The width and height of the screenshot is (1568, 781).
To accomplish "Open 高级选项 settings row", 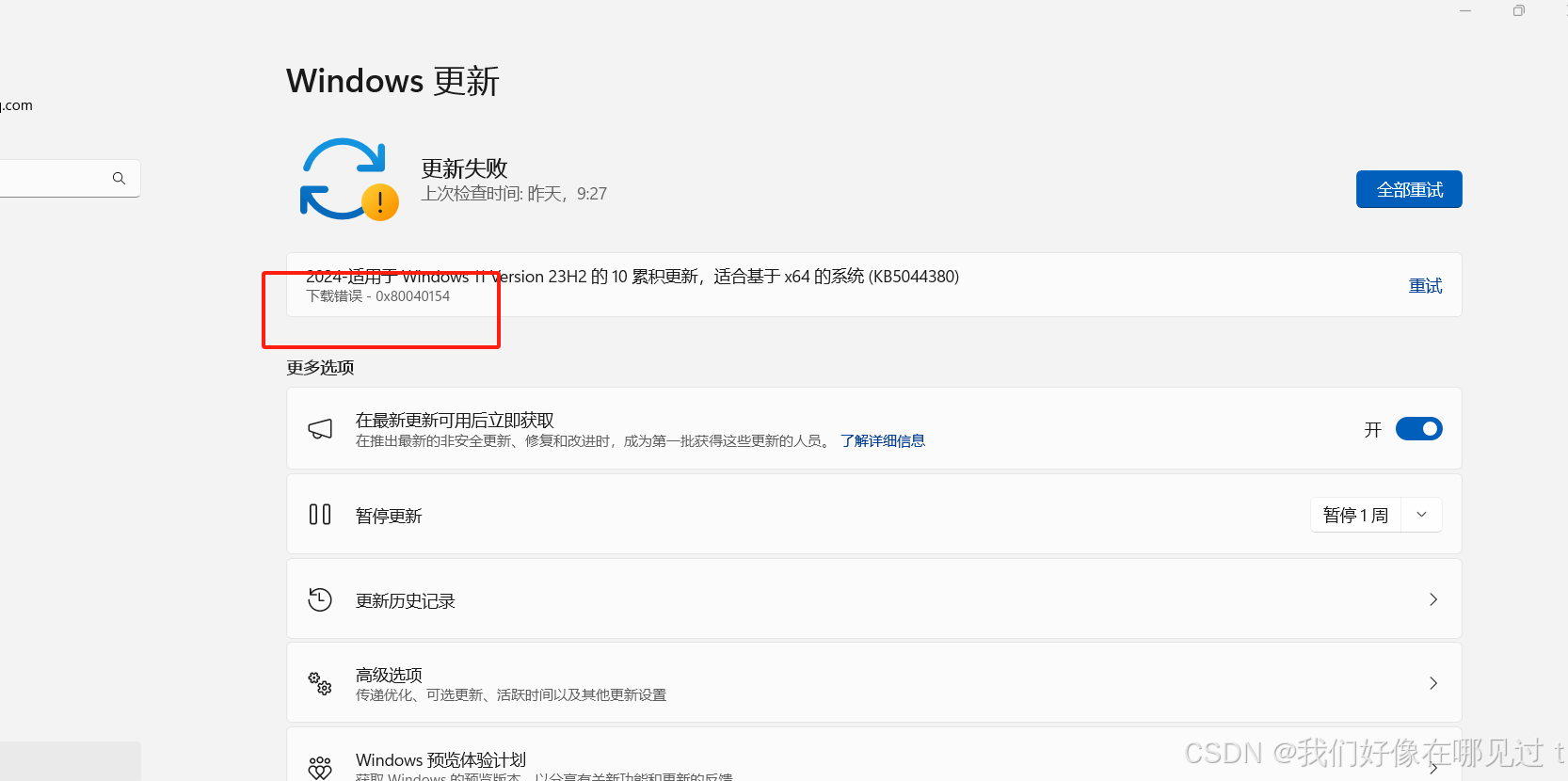I will point(874,683).
